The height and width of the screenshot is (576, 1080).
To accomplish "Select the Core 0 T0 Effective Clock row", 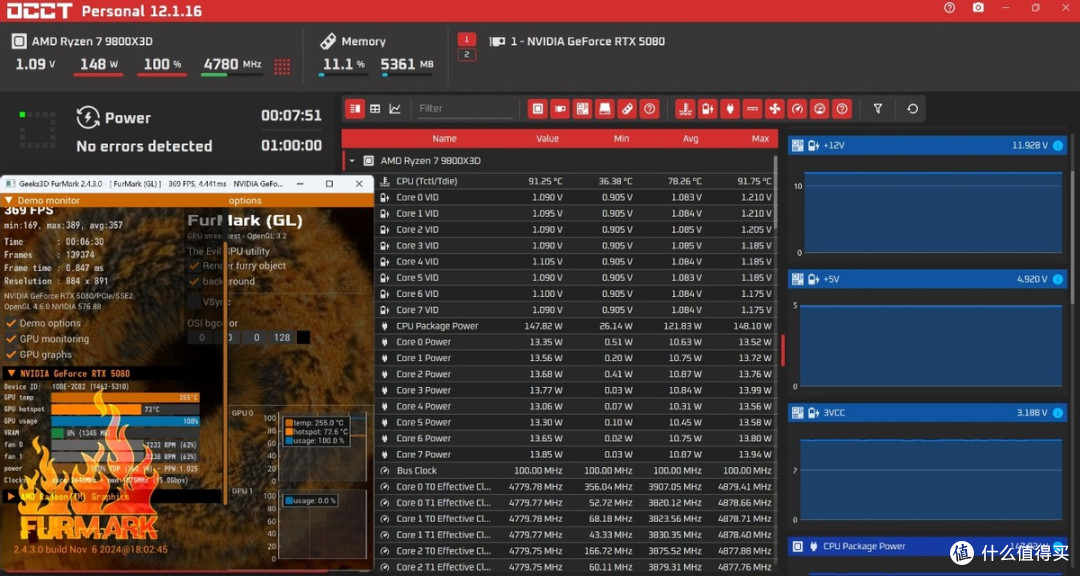I will (x=575, y=487).
